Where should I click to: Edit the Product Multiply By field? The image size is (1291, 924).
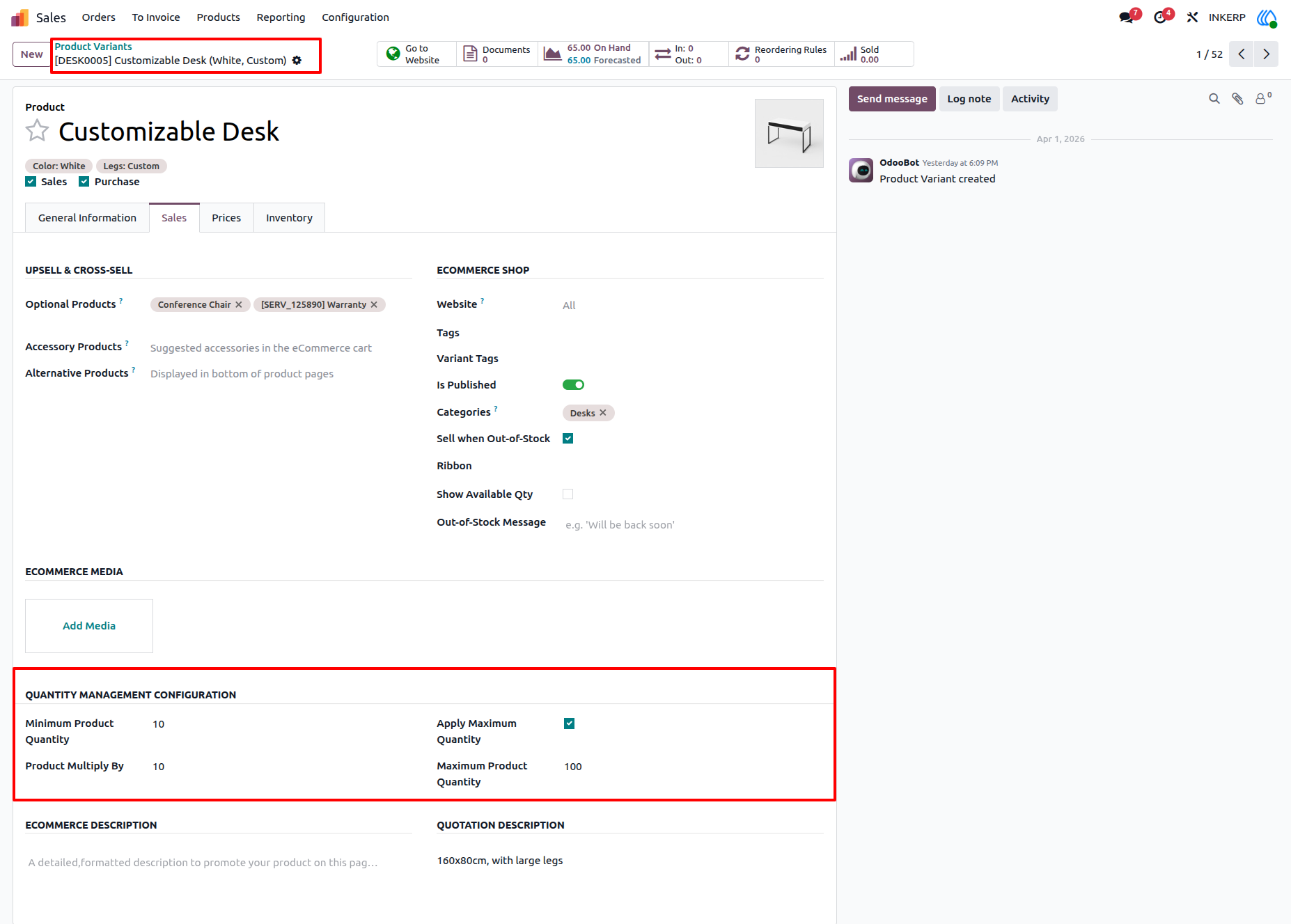click(280, 767)
